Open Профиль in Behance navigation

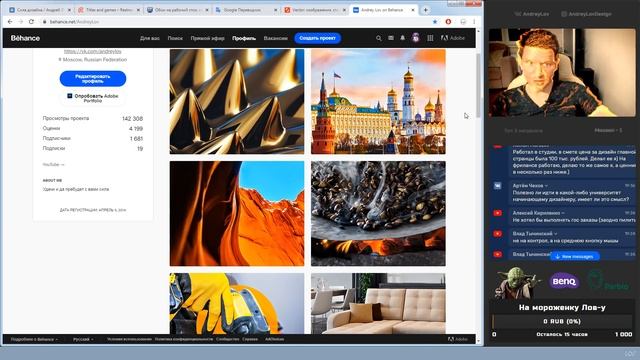coord(244,38)
